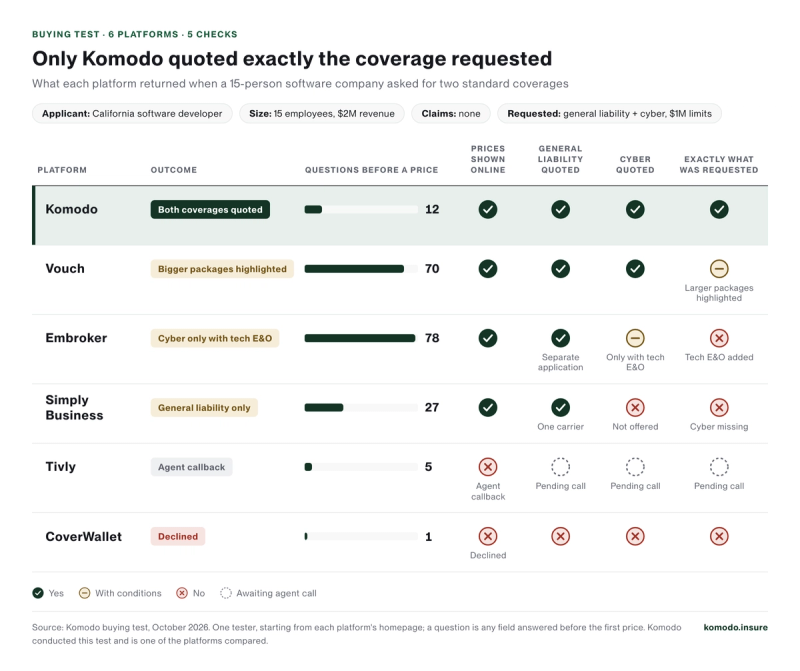Select the Embroker platform name
This screenshot has width=800, height=671.
[76, 338]
